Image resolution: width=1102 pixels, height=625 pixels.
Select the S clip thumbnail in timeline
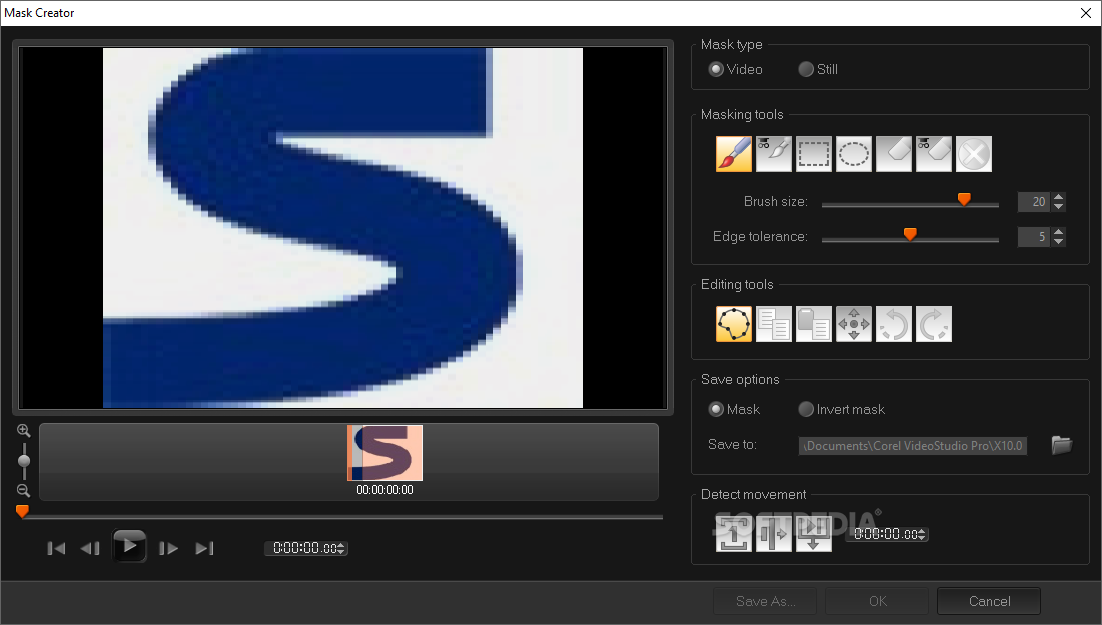[385, 453]
